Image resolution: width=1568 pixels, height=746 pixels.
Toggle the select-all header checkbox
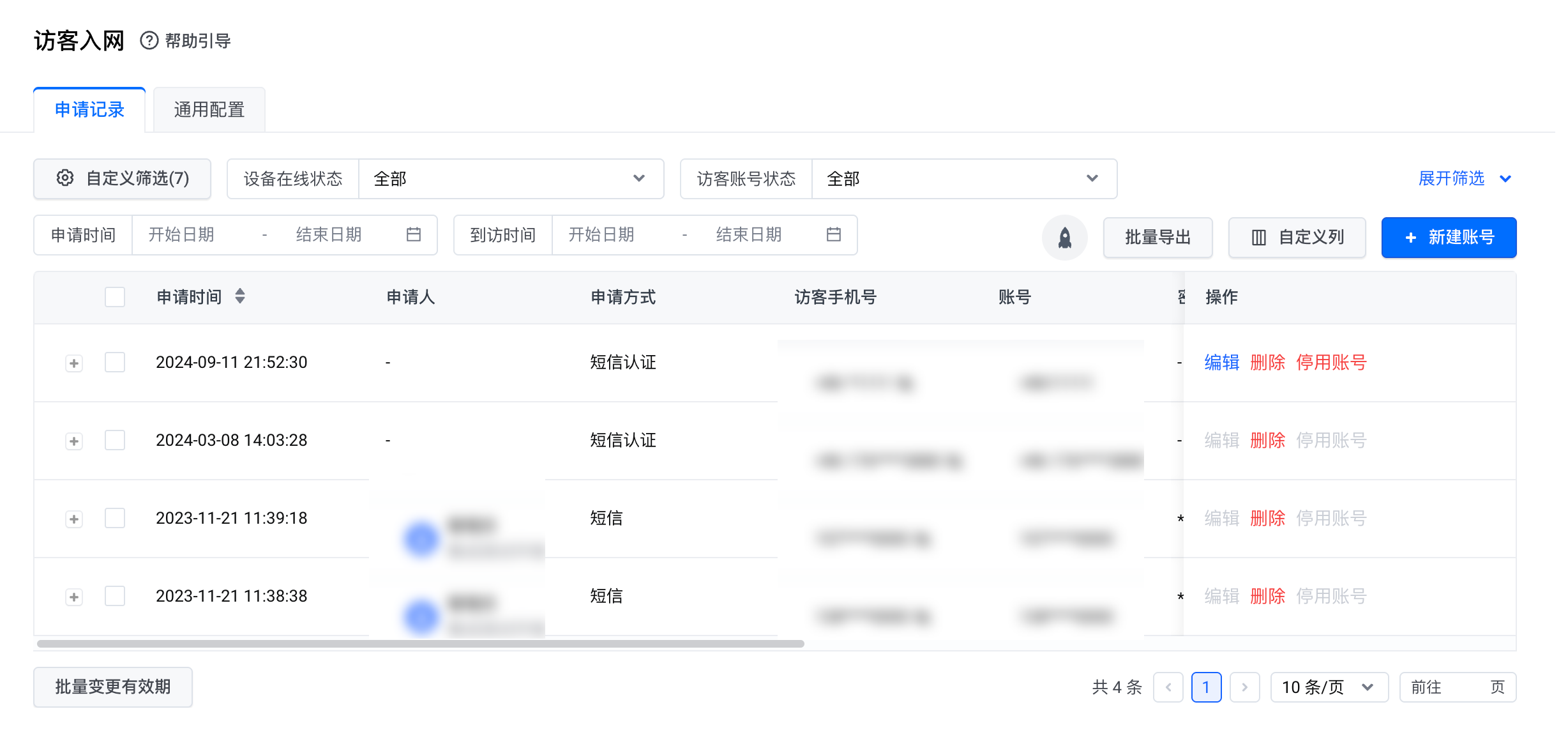tap(115, 297)
